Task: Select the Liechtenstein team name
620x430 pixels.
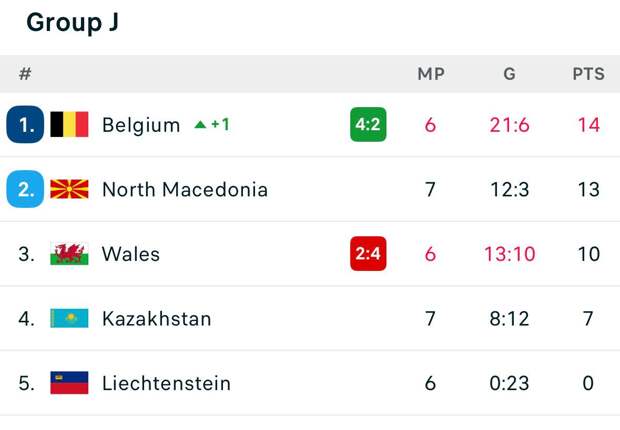Action: pos(166,383)
